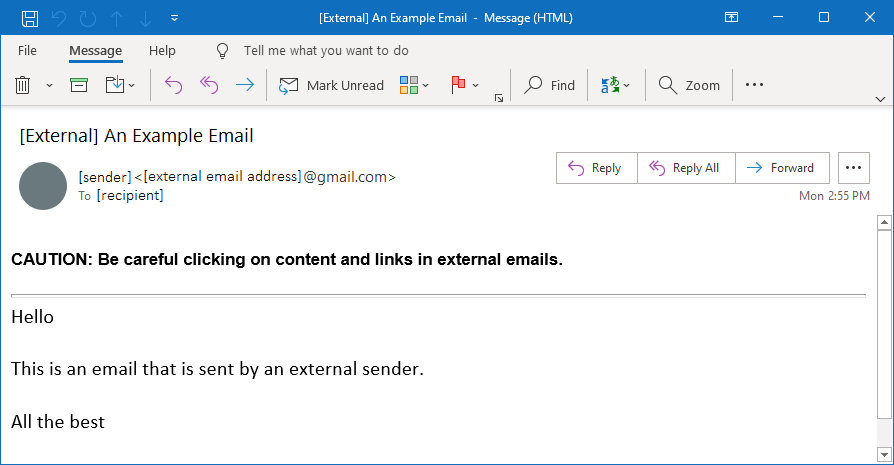The image size is (894, 465).
Task: Expand the Delete dropdown arrow
Action: (x=49, y=86)
